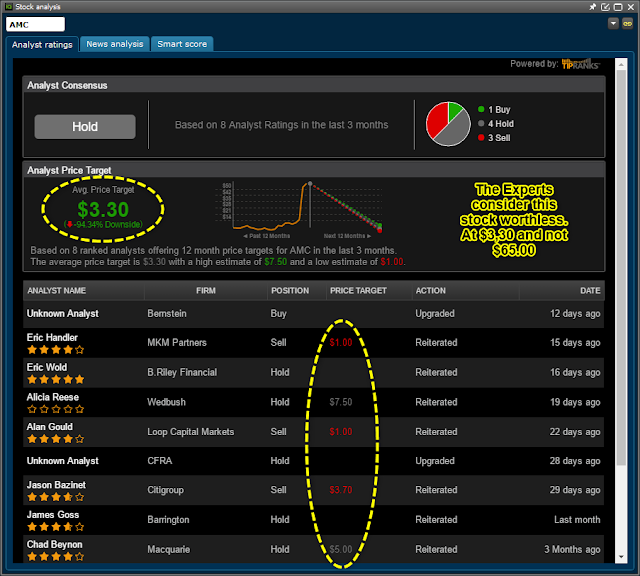640x576 pixels.
Task: Switch to the Analyst ratings tab
Action: [x=42, y=44]
